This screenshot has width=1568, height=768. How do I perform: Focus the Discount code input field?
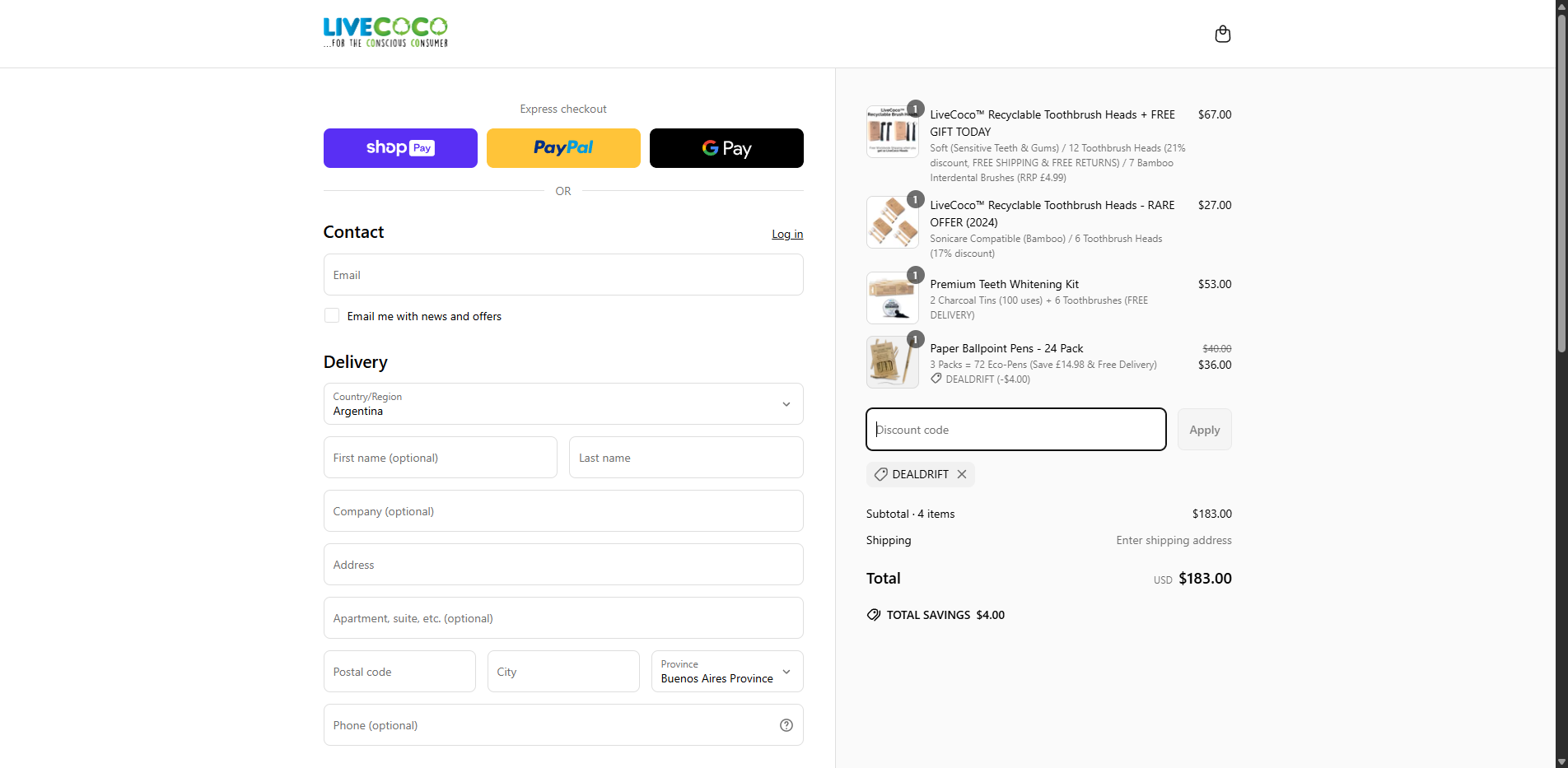[1016, 430]
